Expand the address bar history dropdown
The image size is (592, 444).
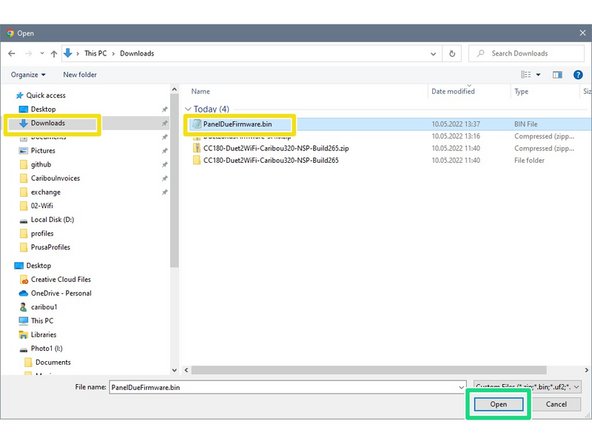coord(433,54)
